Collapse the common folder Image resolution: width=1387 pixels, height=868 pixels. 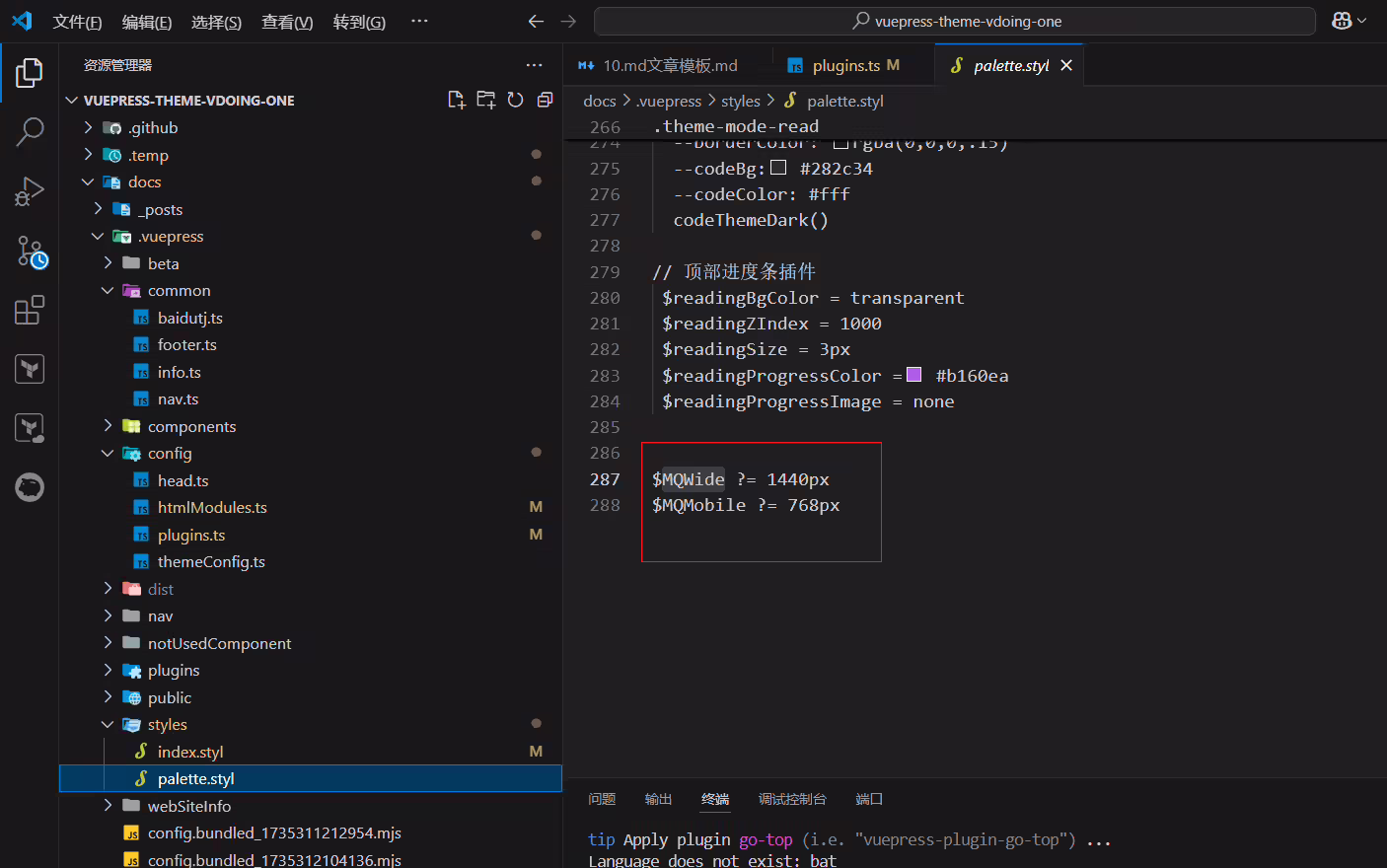[109, 290]
